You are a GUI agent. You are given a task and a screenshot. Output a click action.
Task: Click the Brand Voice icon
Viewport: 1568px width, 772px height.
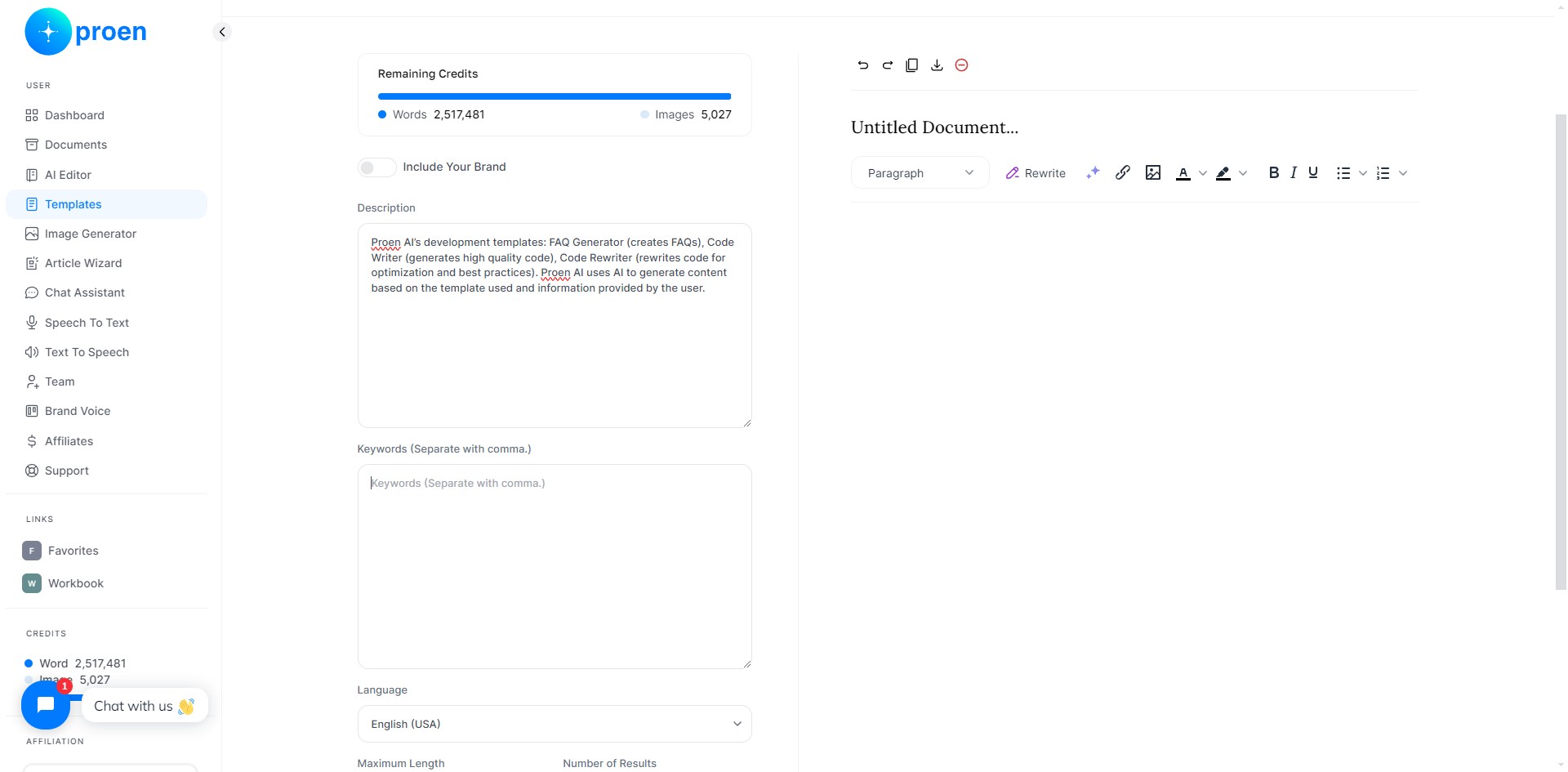point(32,411)
